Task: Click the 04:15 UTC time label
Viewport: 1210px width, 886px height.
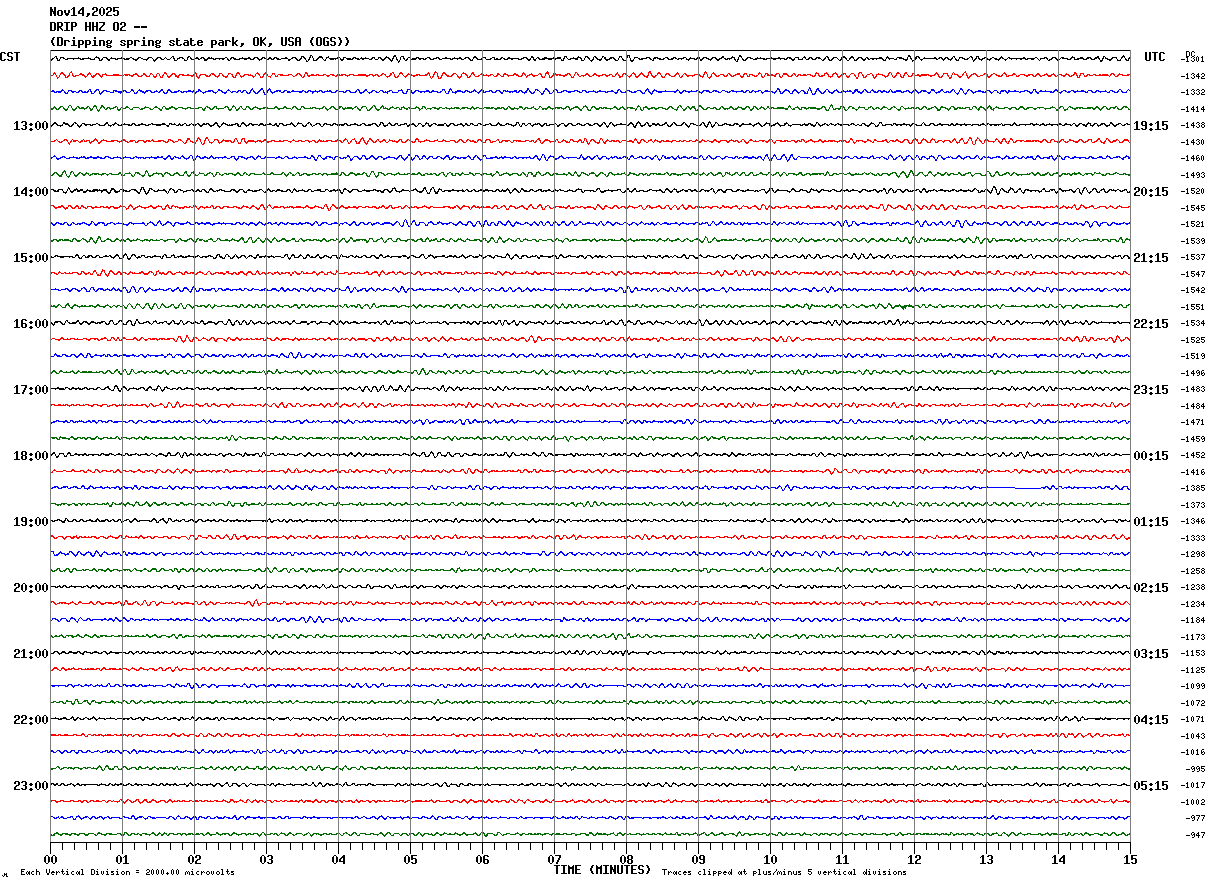Action: coord(1151,720)
